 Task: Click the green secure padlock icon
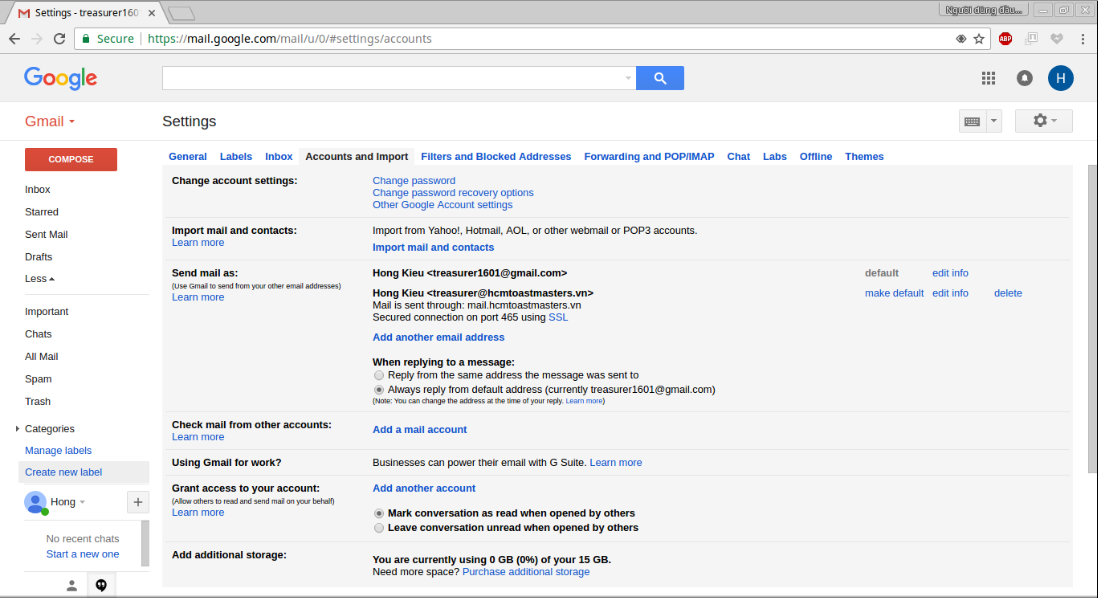coord(86,39)
